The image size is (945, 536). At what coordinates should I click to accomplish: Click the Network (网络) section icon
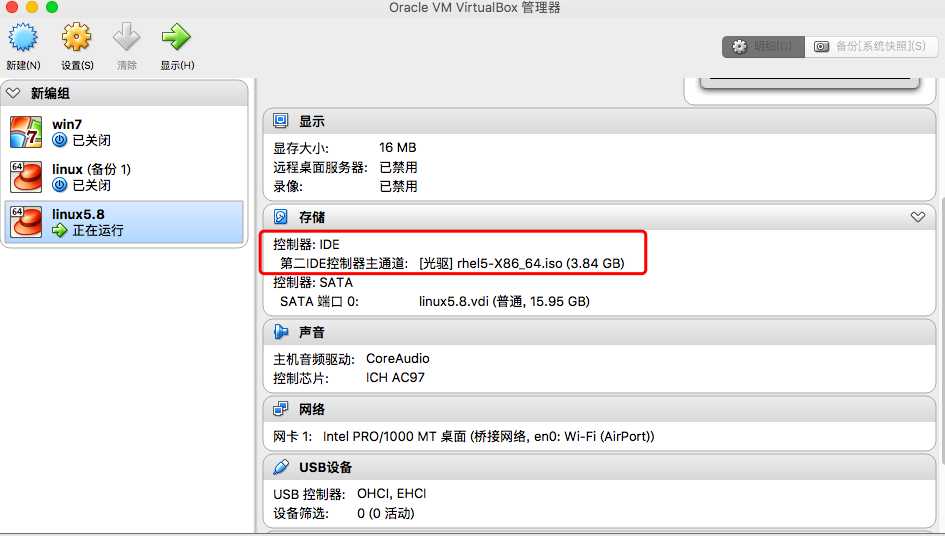pyautogui.click(x=281, y=409)
